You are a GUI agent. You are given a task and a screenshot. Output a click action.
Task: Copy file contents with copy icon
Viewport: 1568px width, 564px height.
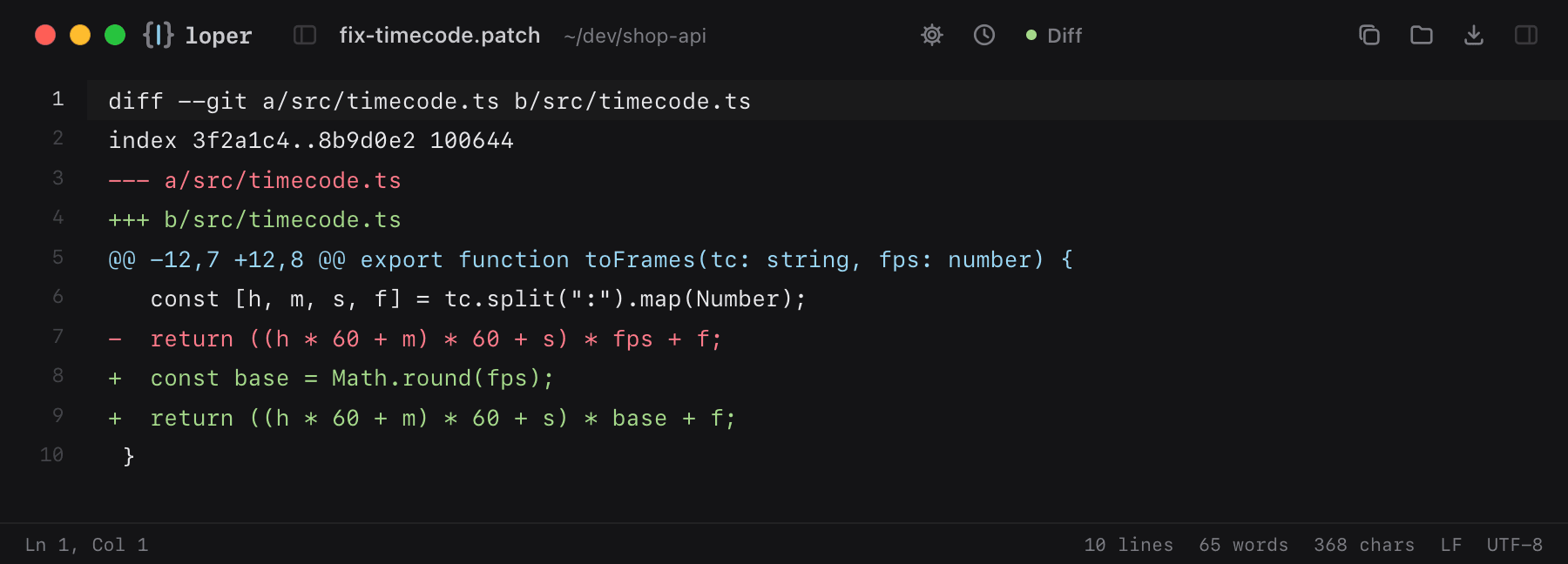1369,35
